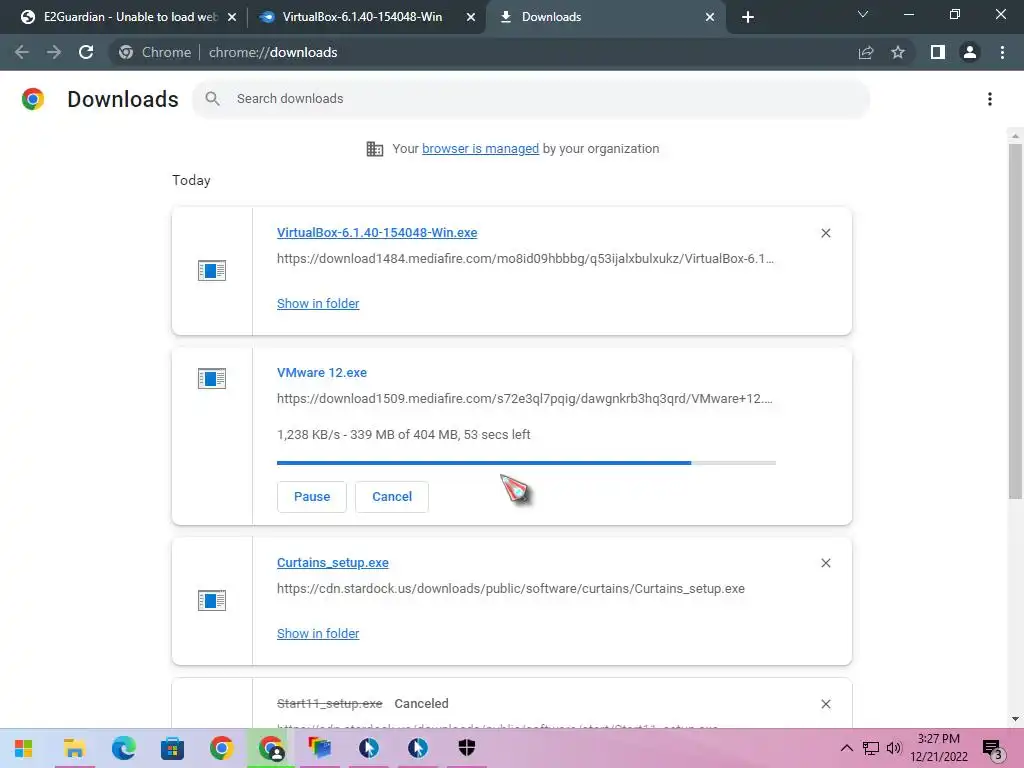Launch Microsoft Edge from the taskbar
This screenshot has height=768, width=1024.
(x=123, y=748)
